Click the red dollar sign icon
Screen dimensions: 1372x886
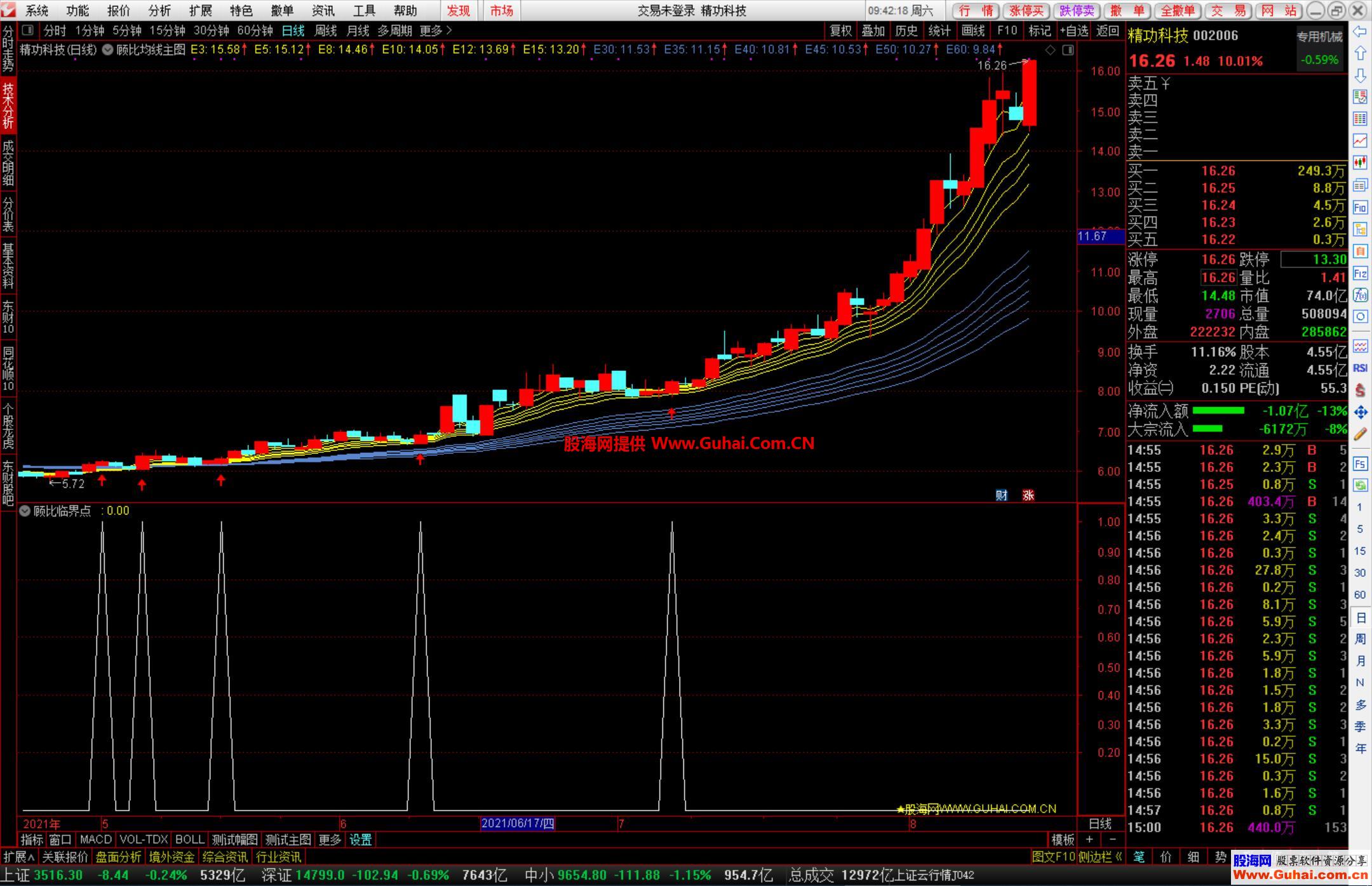click(x=1360, y=390)
